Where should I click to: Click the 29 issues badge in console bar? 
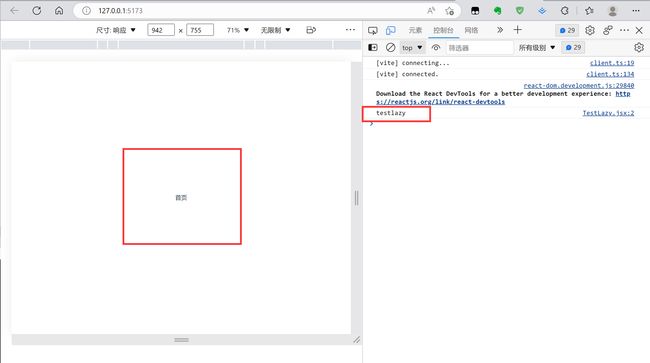[x=573, y=48]
